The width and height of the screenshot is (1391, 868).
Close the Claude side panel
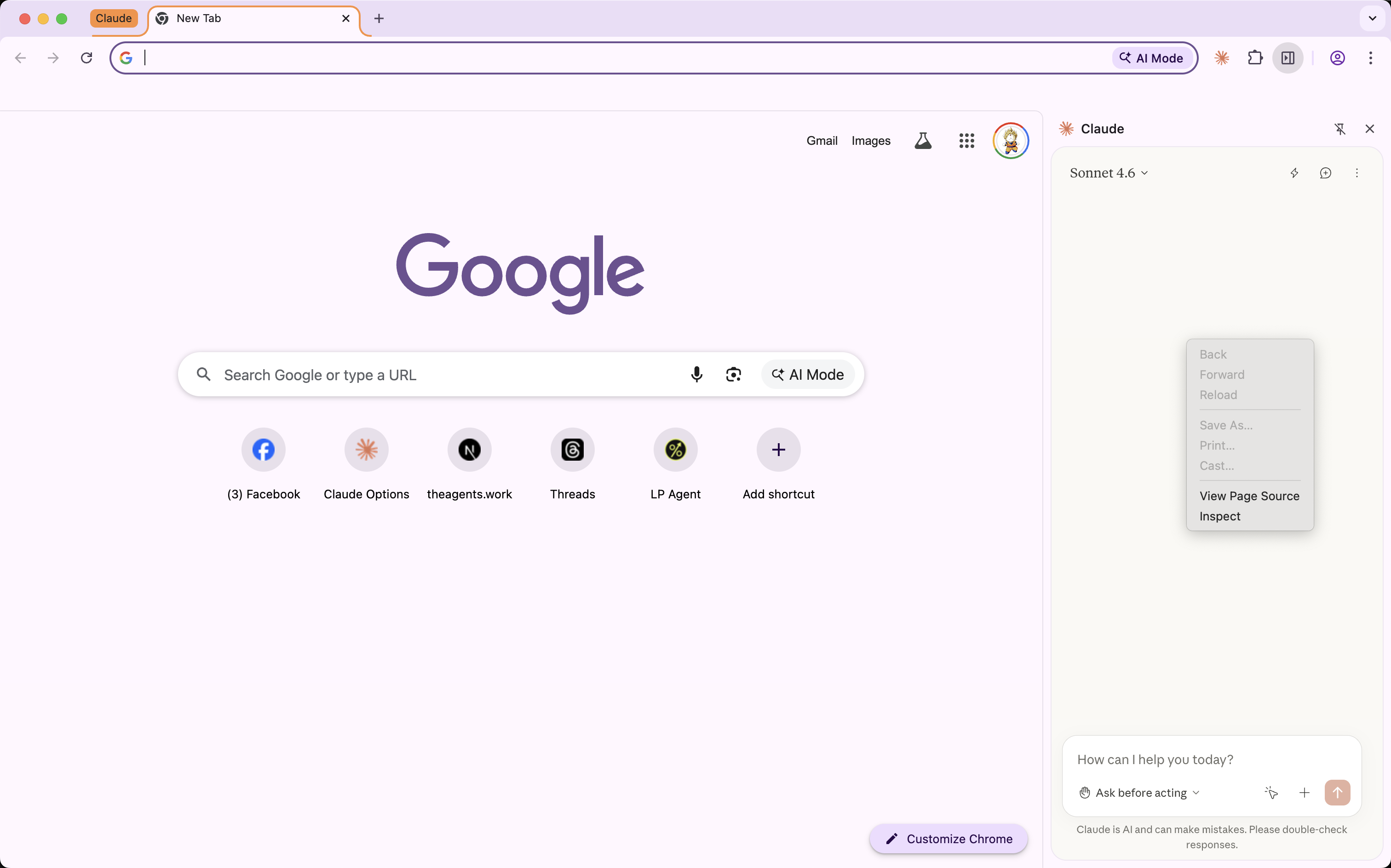pyautogui.click(x=1370, y=129)
